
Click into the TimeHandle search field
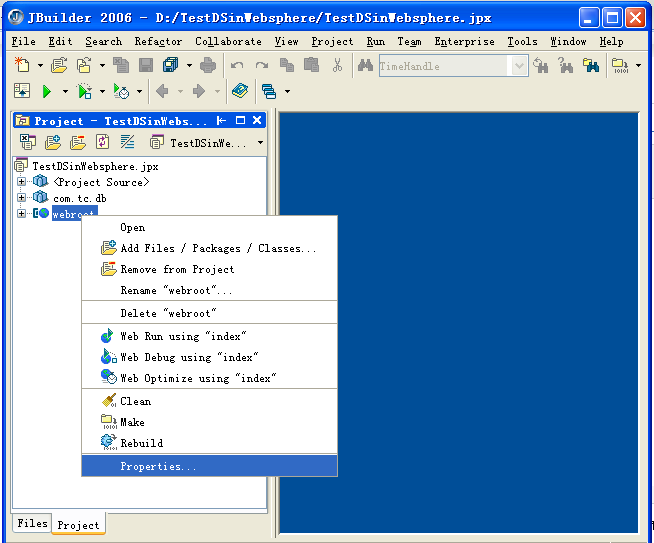pyautogui.click(x=444, y=66)
